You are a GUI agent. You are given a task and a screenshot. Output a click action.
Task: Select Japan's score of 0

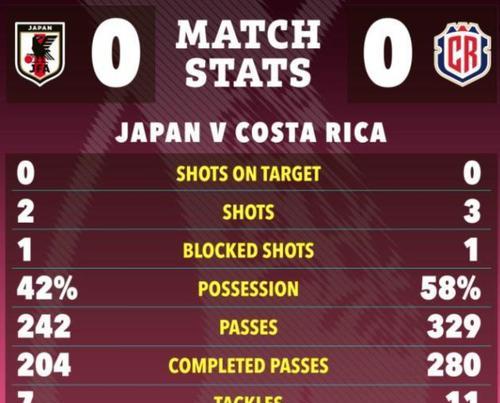(116, 53)
